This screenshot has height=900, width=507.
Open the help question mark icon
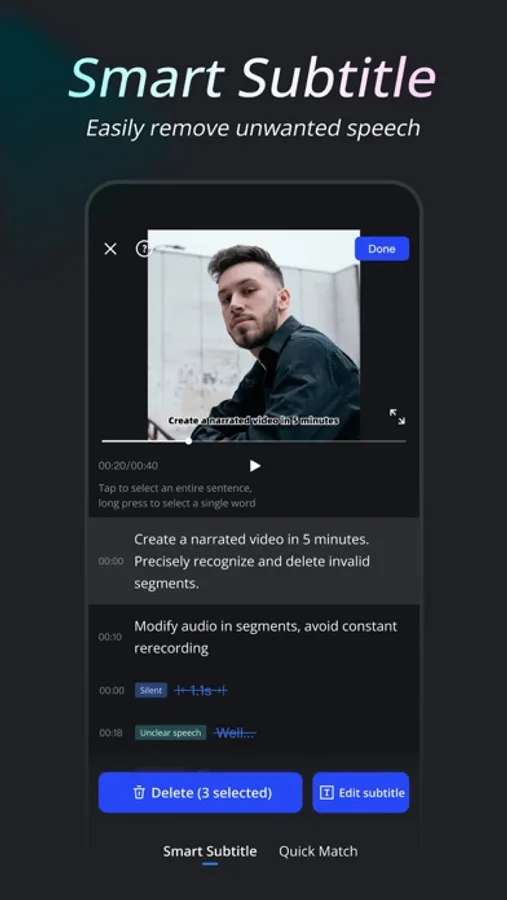pyautogui.click(x=142, y=249)
